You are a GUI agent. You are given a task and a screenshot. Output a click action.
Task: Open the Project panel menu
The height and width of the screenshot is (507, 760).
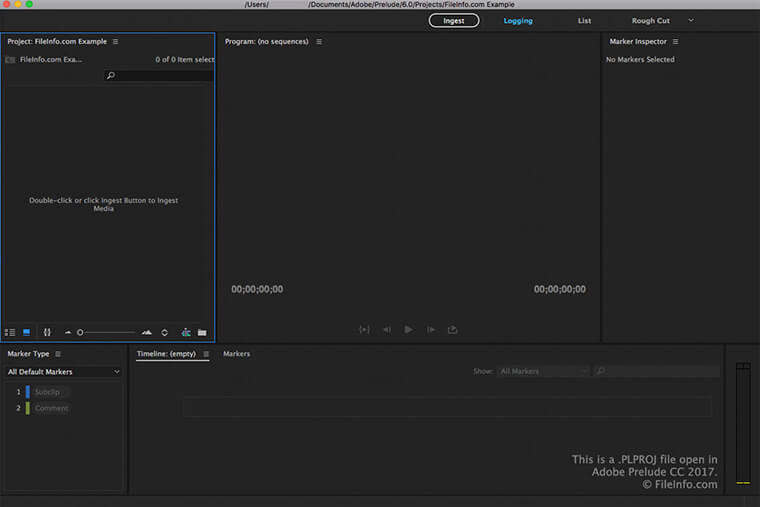tap(115, 42)
